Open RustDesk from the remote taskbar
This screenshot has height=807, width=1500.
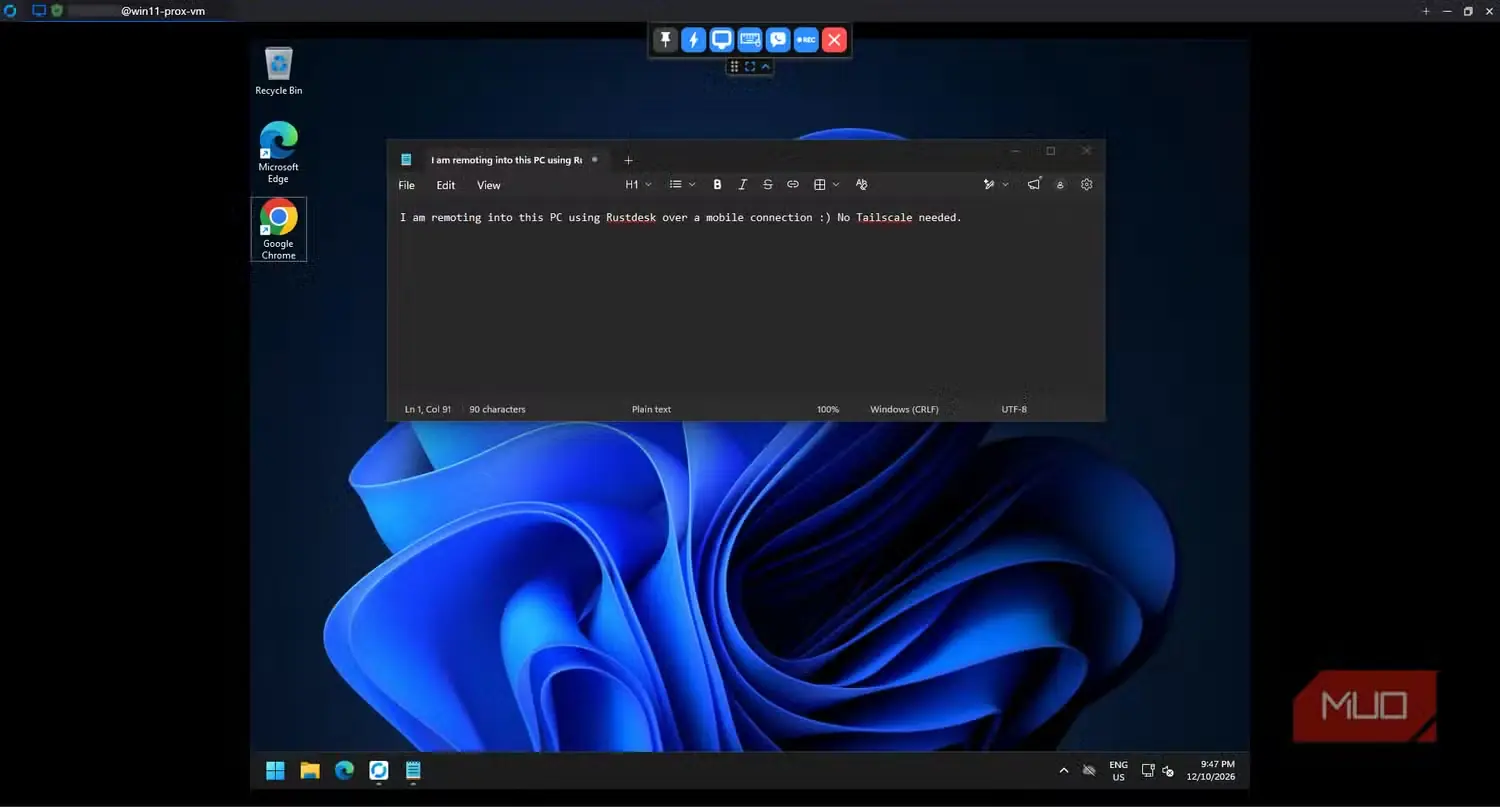(x=379, y=770)
